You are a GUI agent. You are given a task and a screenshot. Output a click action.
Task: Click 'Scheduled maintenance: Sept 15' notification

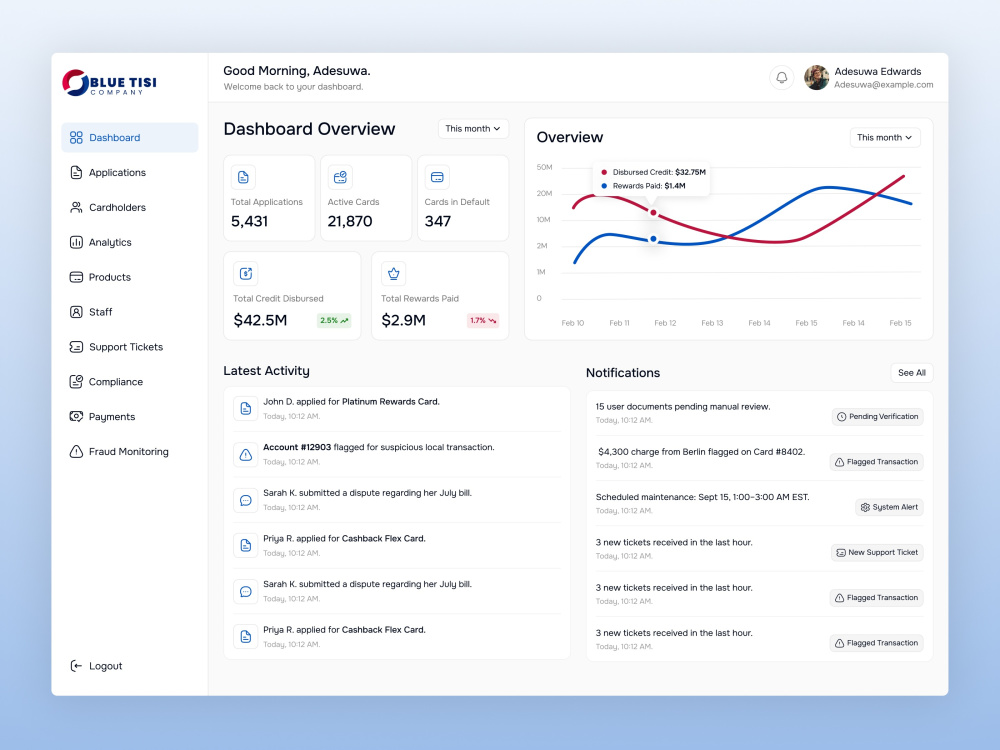point(702,497)
